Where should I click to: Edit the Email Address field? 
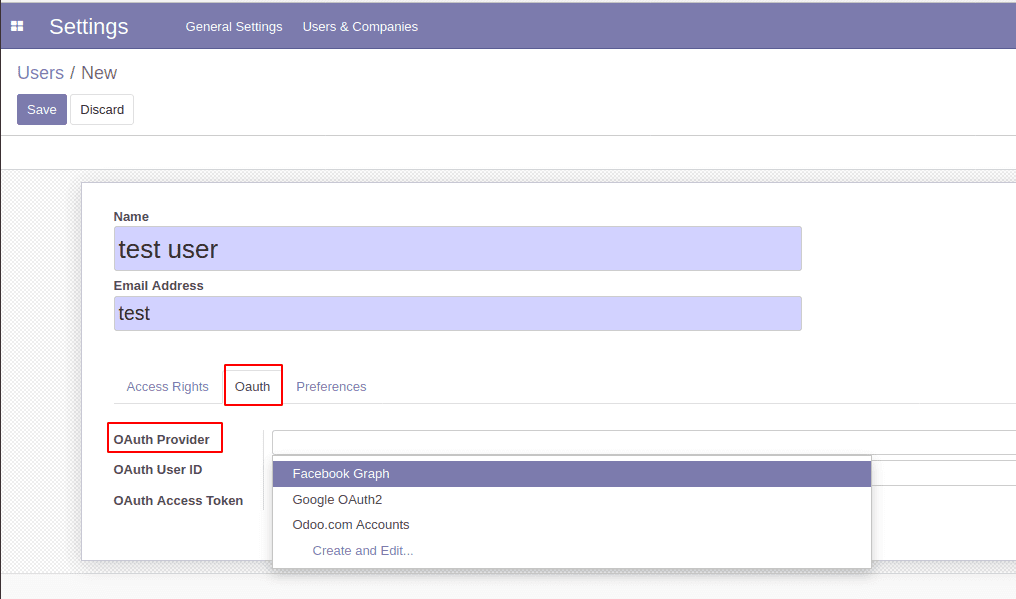pyautogui.click(x=457, y=313)
